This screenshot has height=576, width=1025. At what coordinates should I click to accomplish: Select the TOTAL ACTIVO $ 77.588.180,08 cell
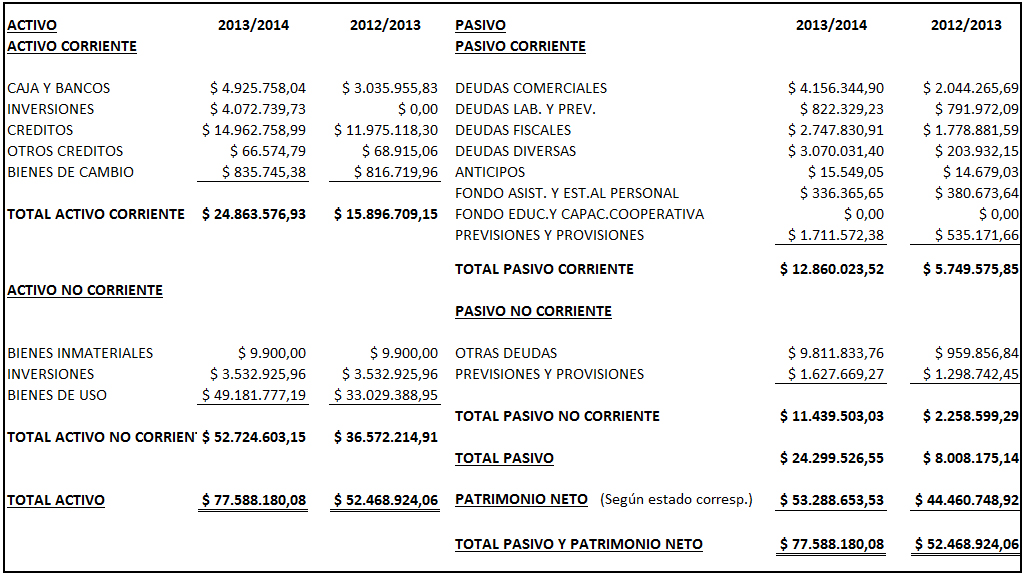click(x=254, y=500)
